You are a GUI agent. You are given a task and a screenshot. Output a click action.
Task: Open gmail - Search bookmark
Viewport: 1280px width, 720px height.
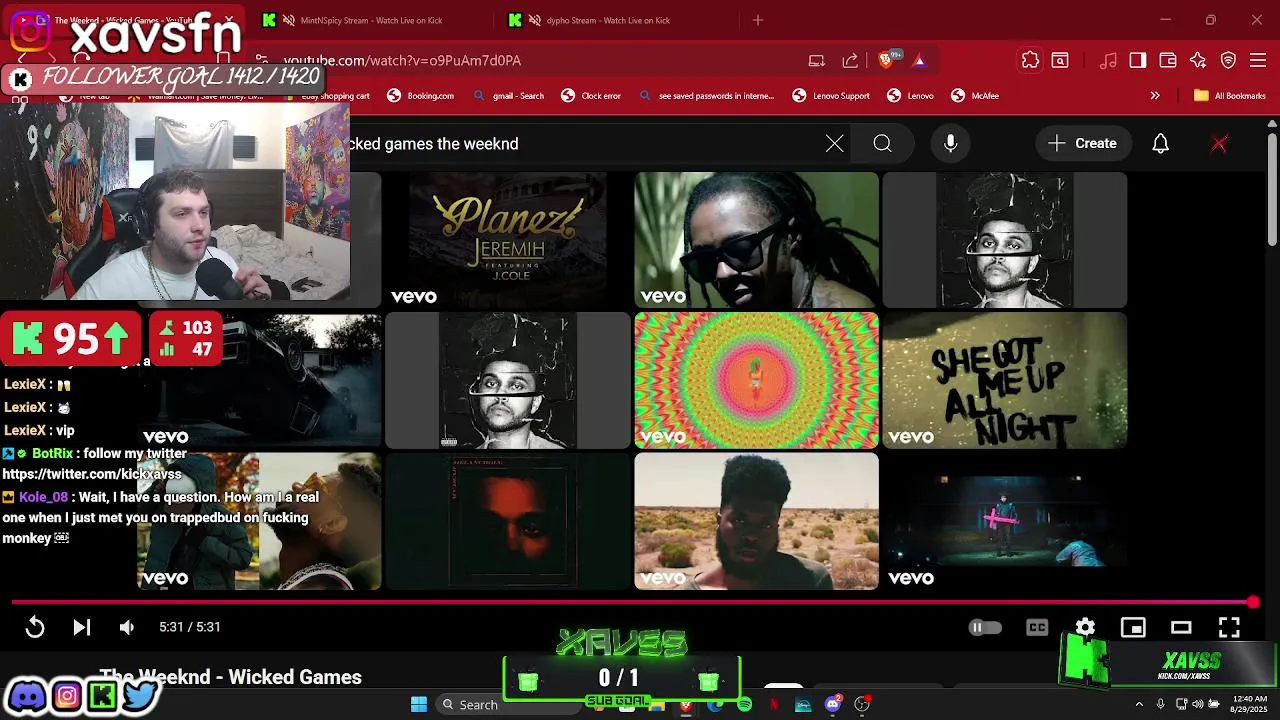coord(508,96)
